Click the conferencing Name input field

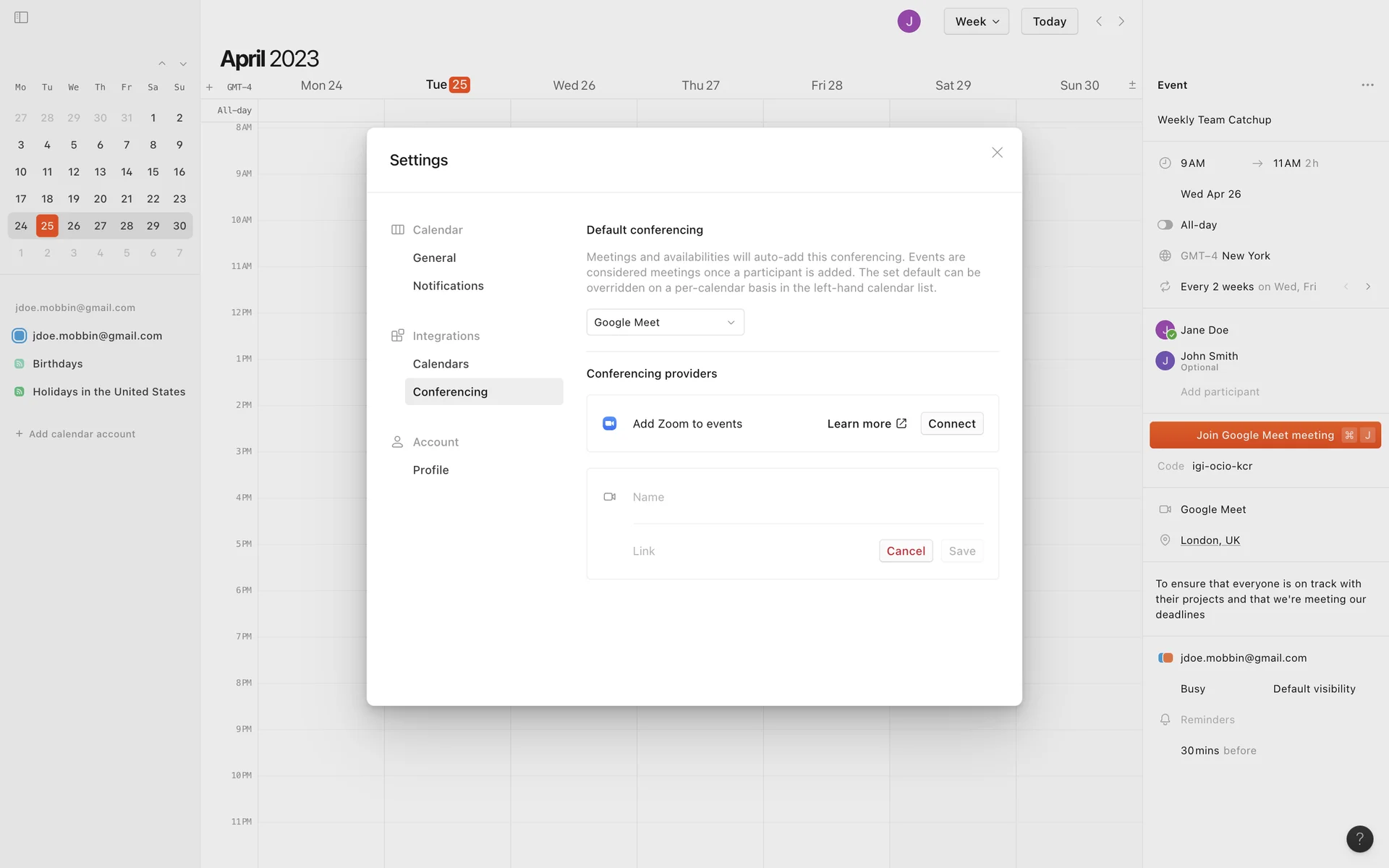pyautogui.click(x=807, y=497)
